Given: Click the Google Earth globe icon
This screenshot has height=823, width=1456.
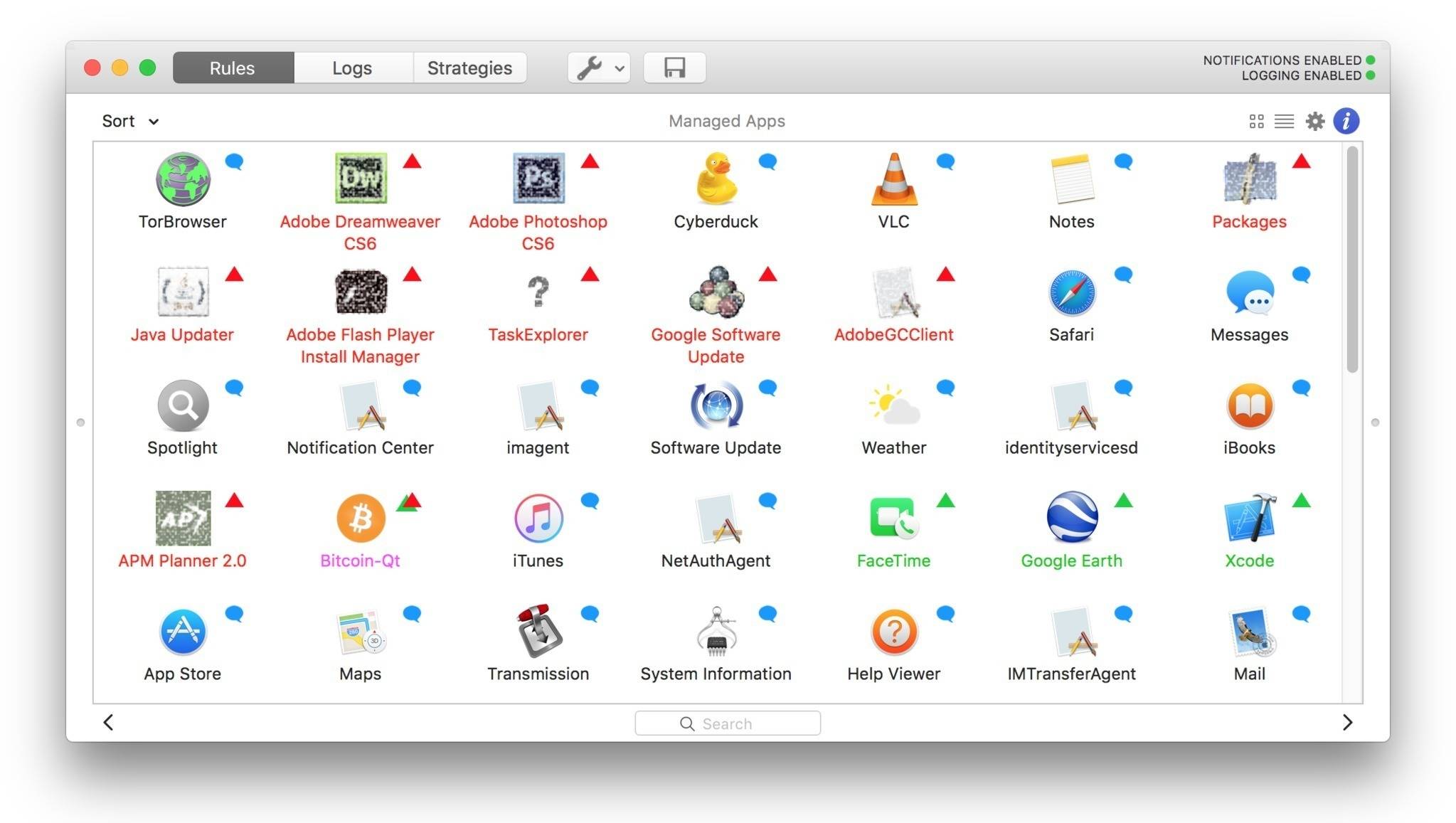Looking at the screenshot, I should [x=1071, y=518].
